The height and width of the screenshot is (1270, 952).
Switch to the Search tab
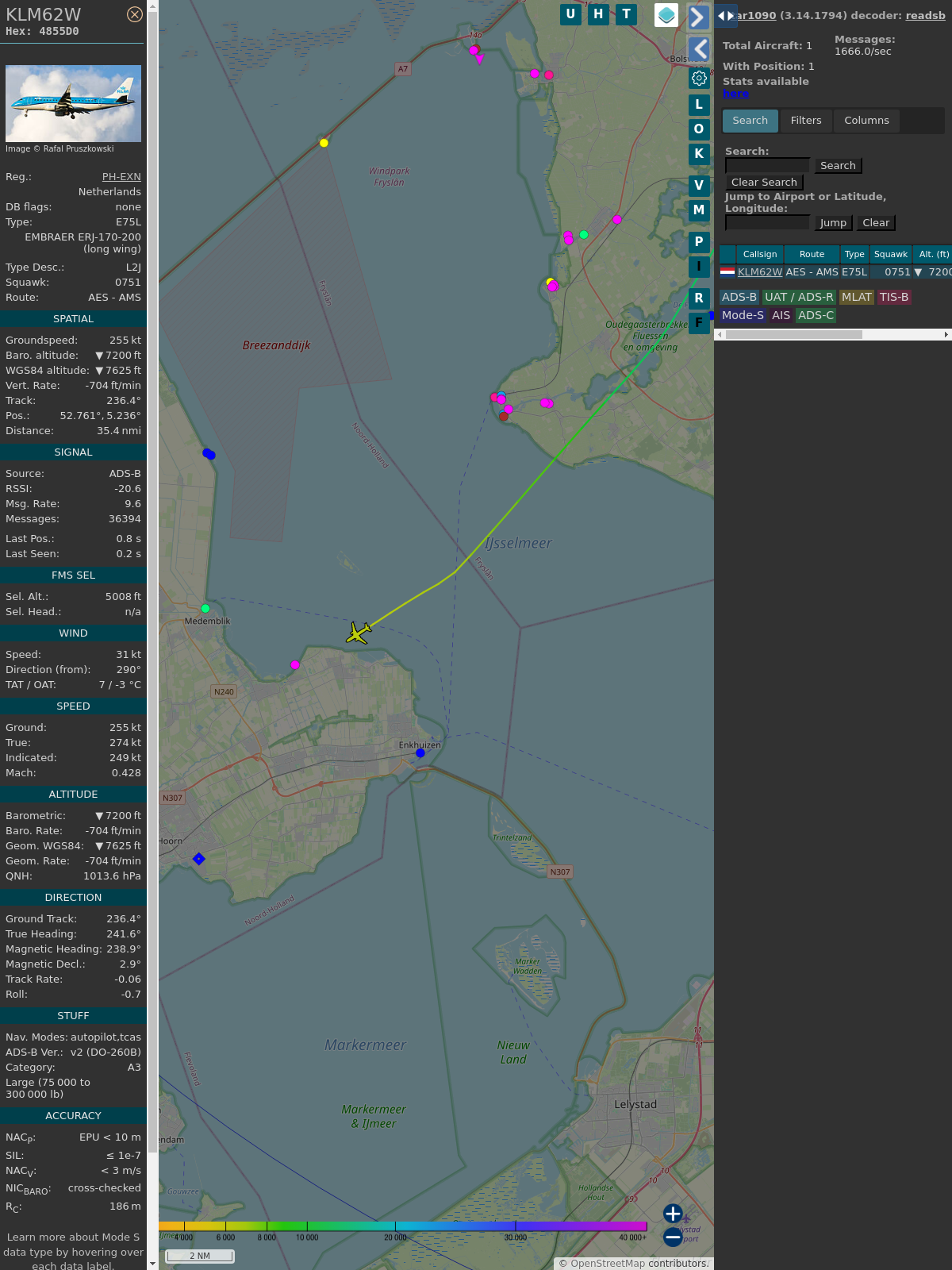click(x=750, y=121)
